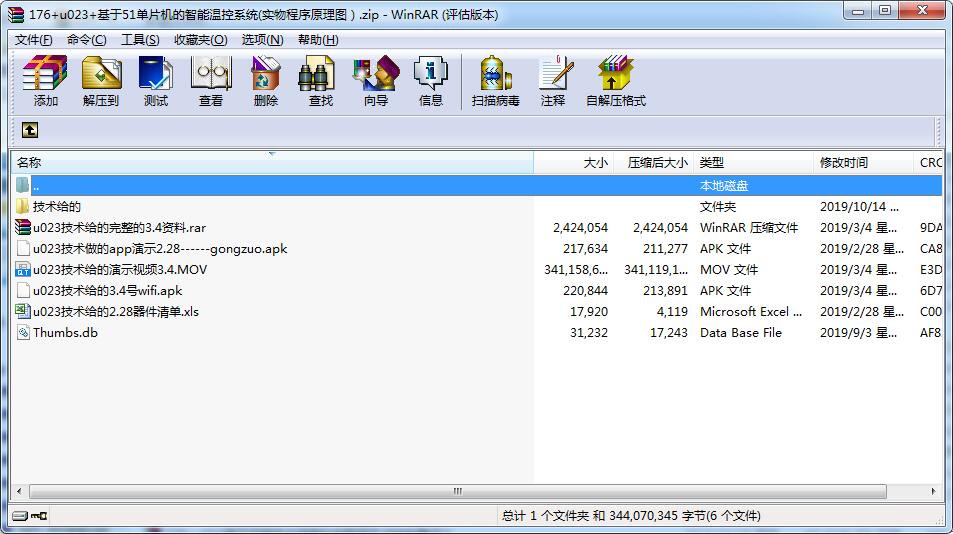Click the rar archive file icon
This screenshot has width=953, height=534.
pyautogui.click(x=22, y=227)
